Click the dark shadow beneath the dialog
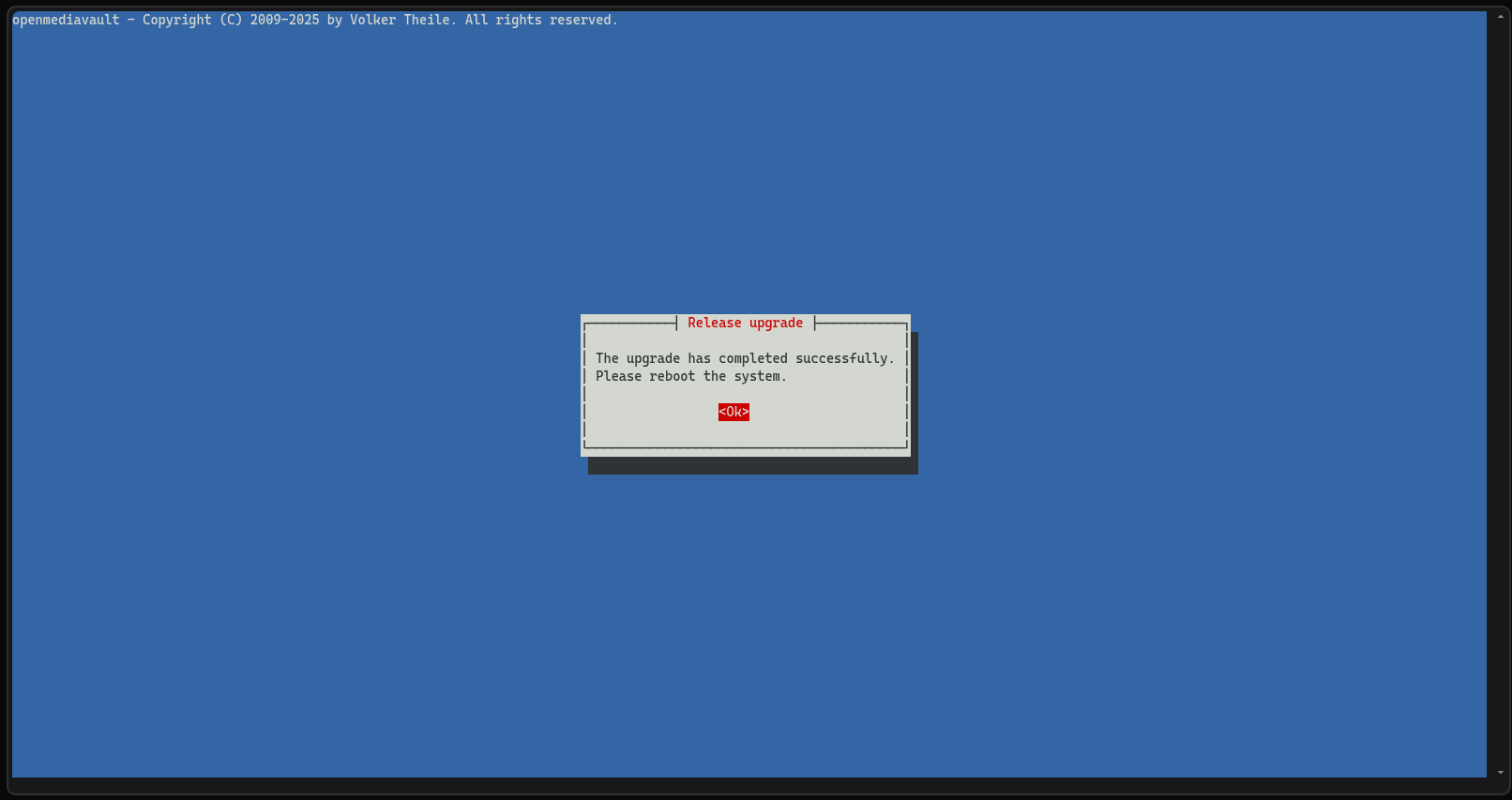Viewport: 1512px width, 800px height. [x=752, y=466]
